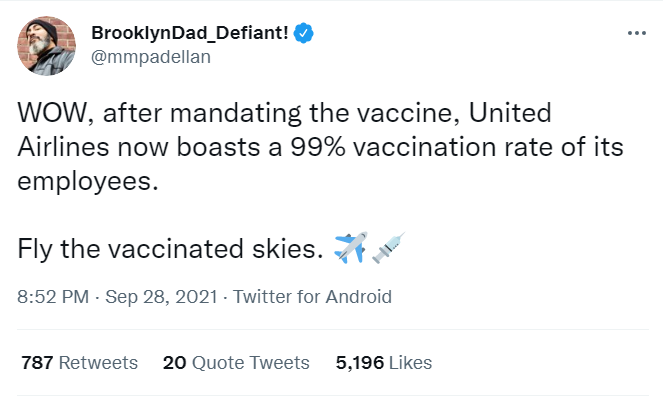This screenshot has width=663, height=400.
Task: Click the Twitter for Android source link
Action: (x=314, y=296)
